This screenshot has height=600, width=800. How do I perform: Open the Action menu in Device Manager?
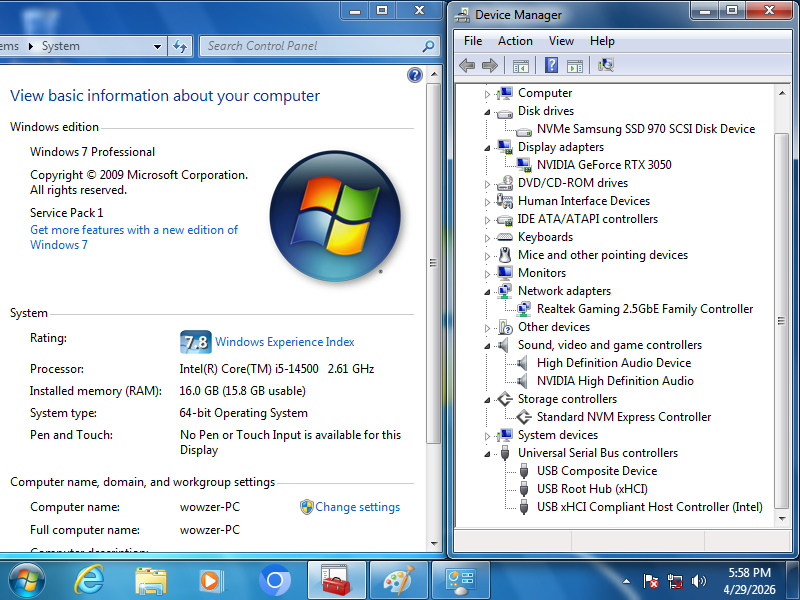coord(515,41)
